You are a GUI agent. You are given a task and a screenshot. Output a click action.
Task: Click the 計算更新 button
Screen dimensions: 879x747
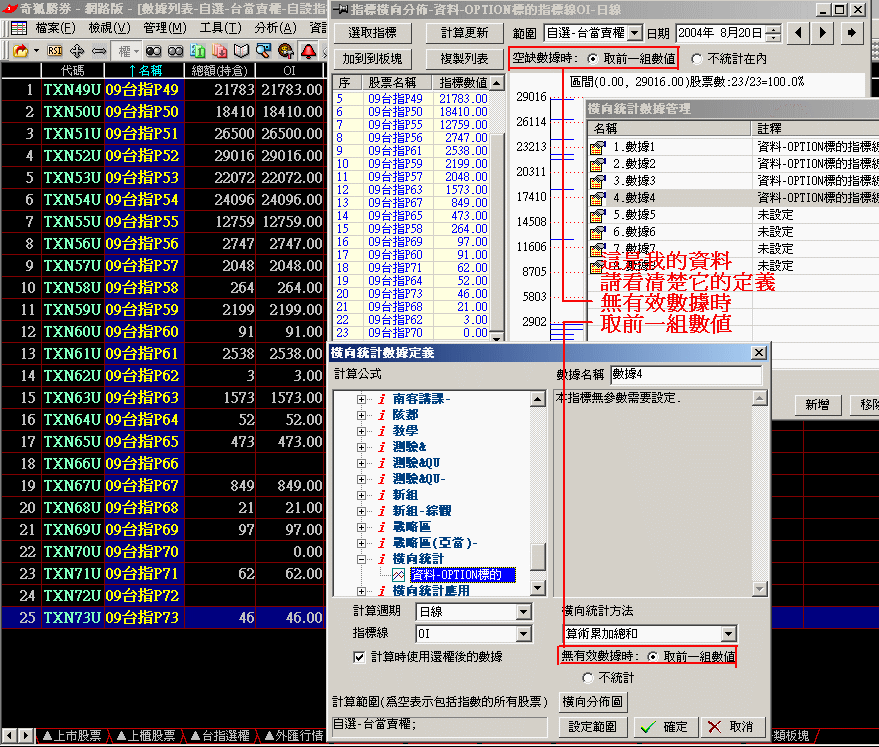[464, 33]
